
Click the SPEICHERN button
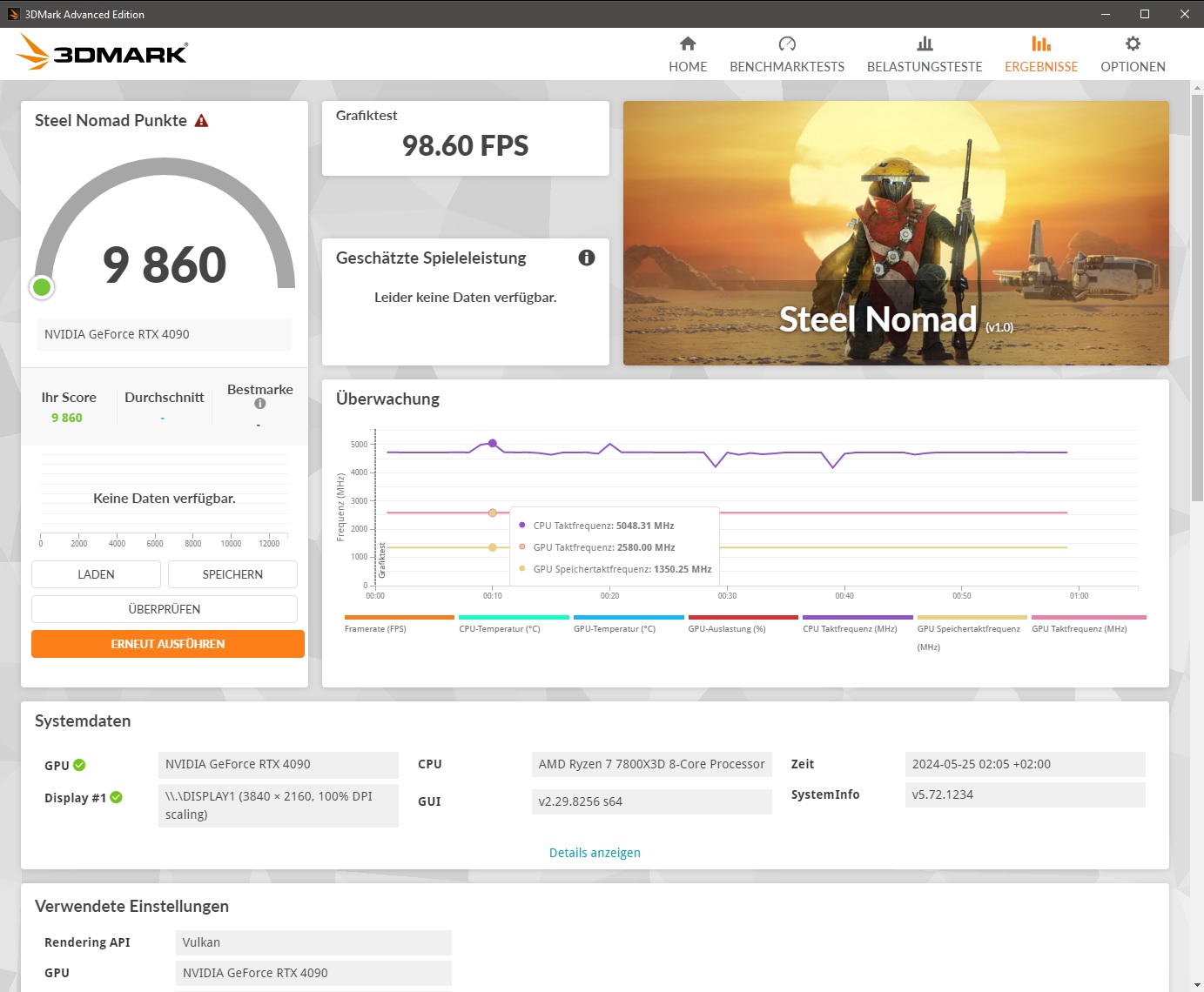pyautogui.click(x=232, y=574)
